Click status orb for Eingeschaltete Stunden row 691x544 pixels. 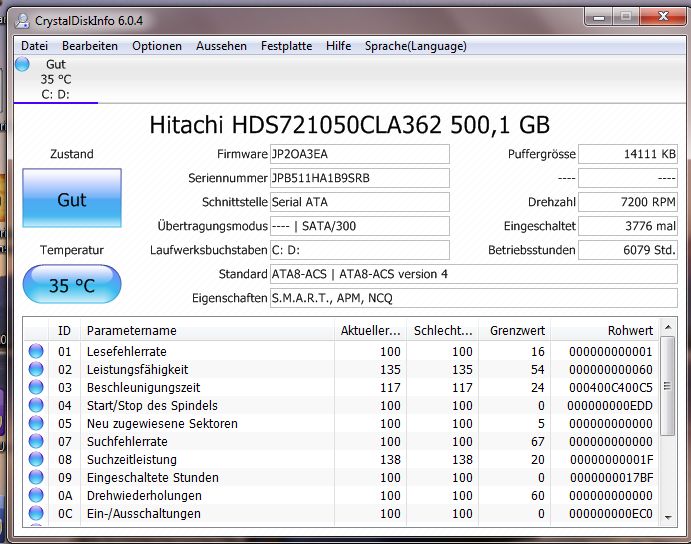(36, 477)
